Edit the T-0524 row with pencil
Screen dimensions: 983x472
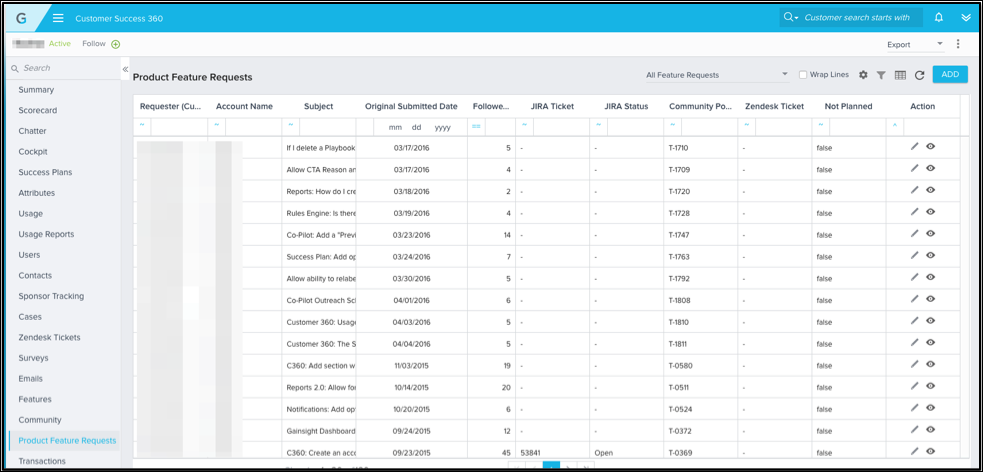pyautogui.click(x=914, y=407)
